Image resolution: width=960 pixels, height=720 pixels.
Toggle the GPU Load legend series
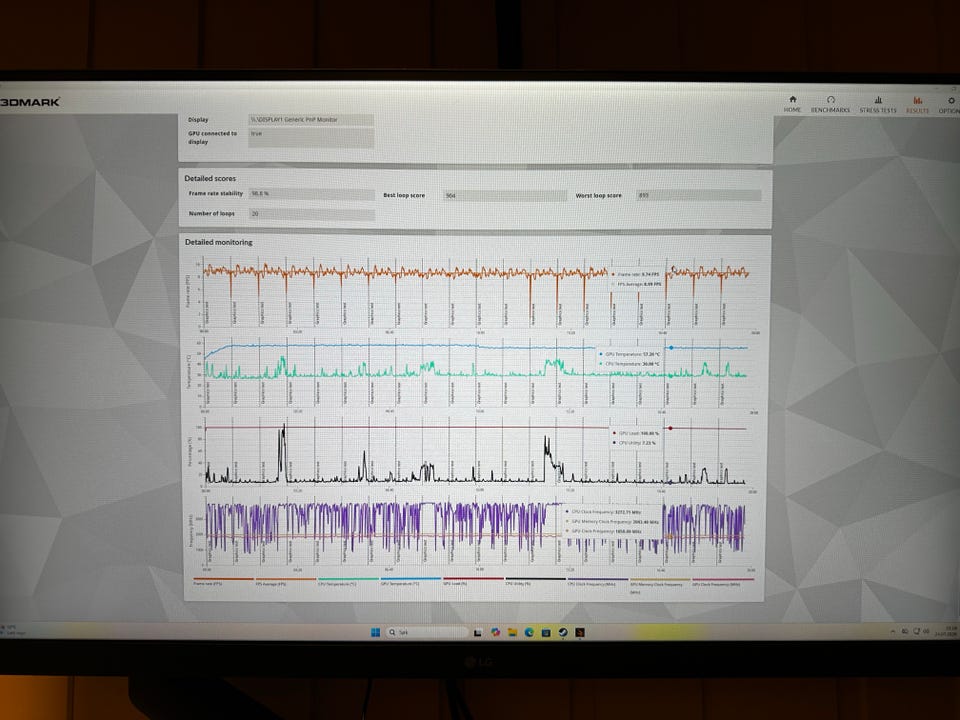pyautogui.click(x=473, y=582)
